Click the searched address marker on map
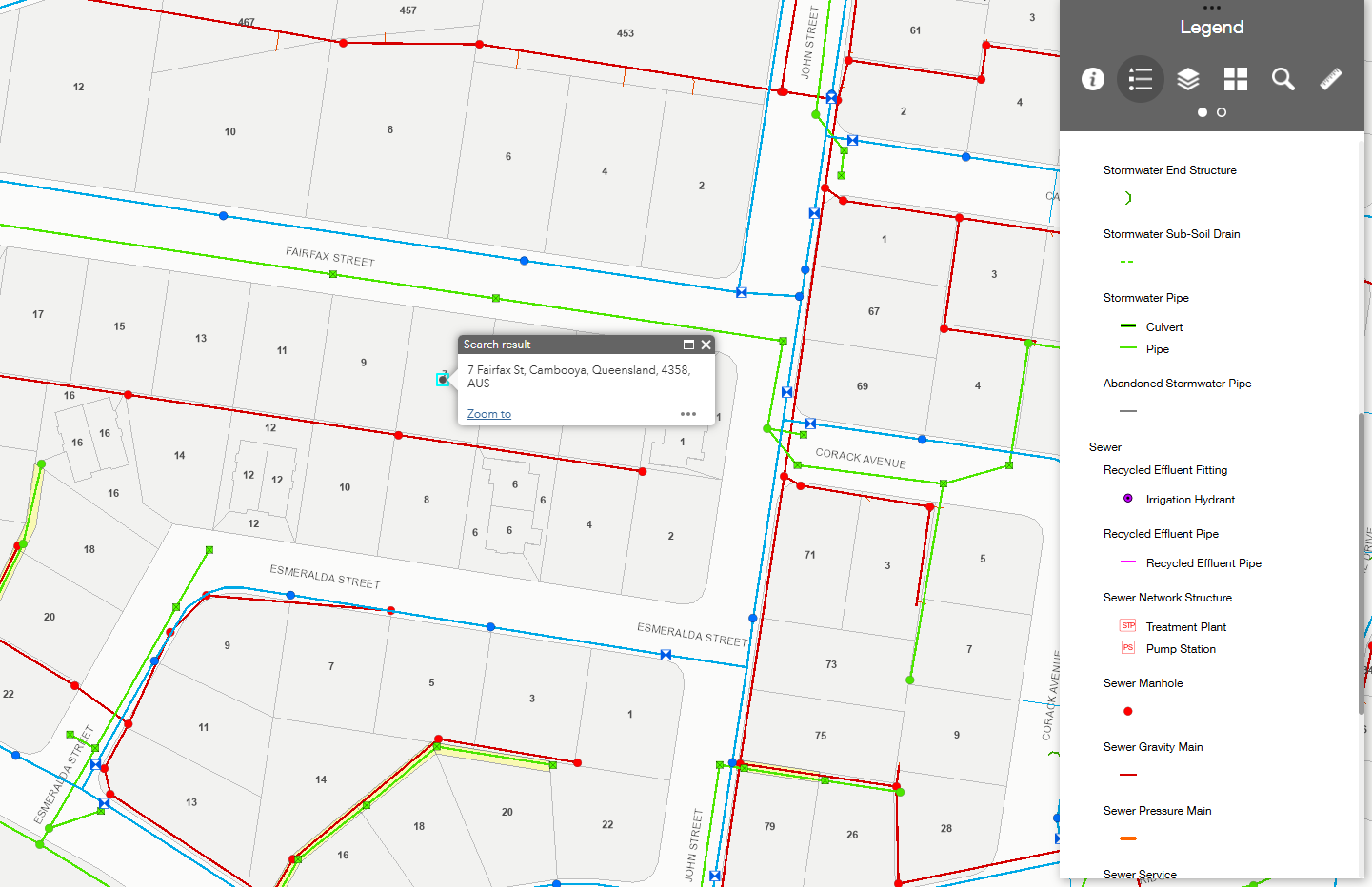 pyautogui.click(x=443, y=380)
